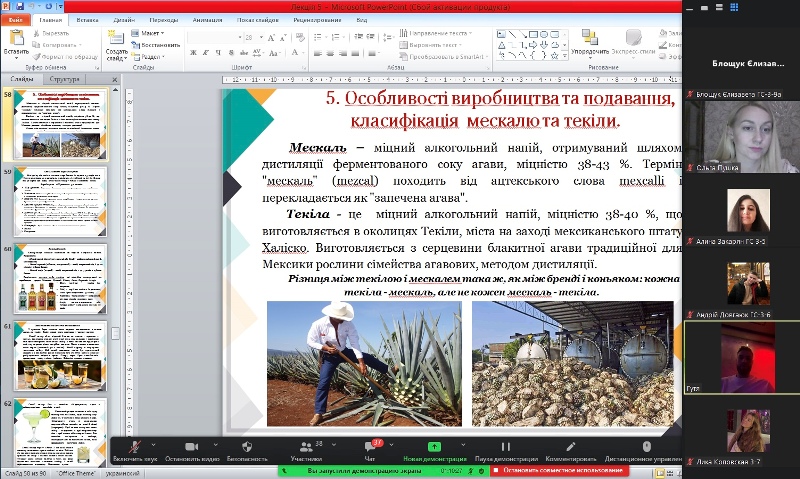Open Zoom Participants (Участники) panel

(x=306, y=446)
